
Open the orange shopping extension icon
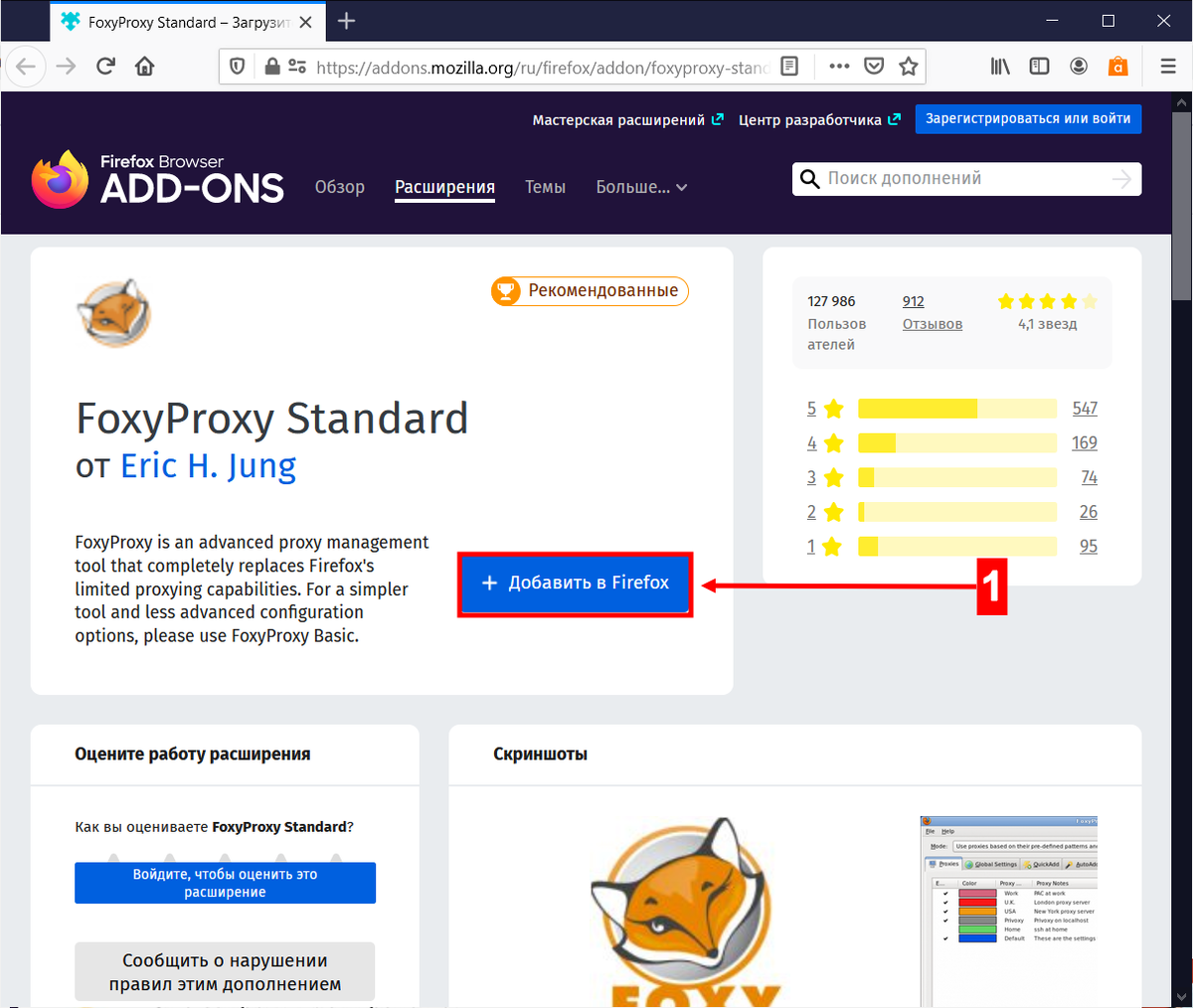click(x=1118, y=67)
